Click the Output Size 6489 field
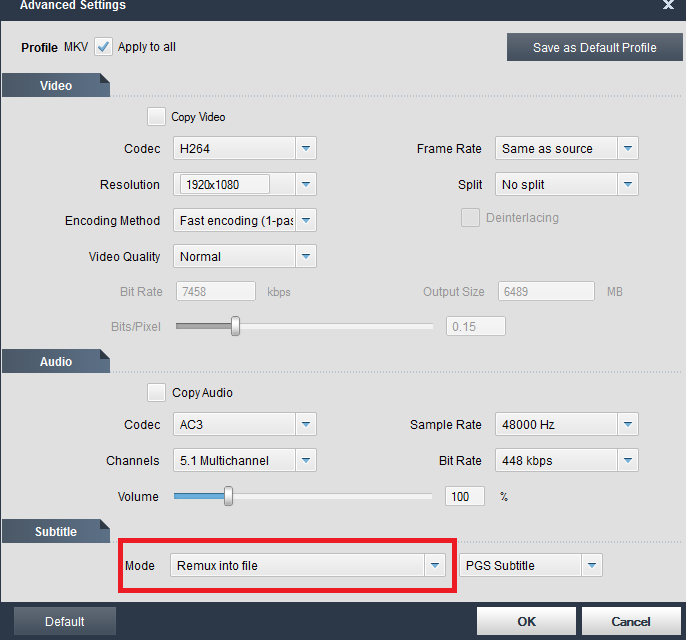The width and height of the screenshot is (686, 640). click(546, 291)
